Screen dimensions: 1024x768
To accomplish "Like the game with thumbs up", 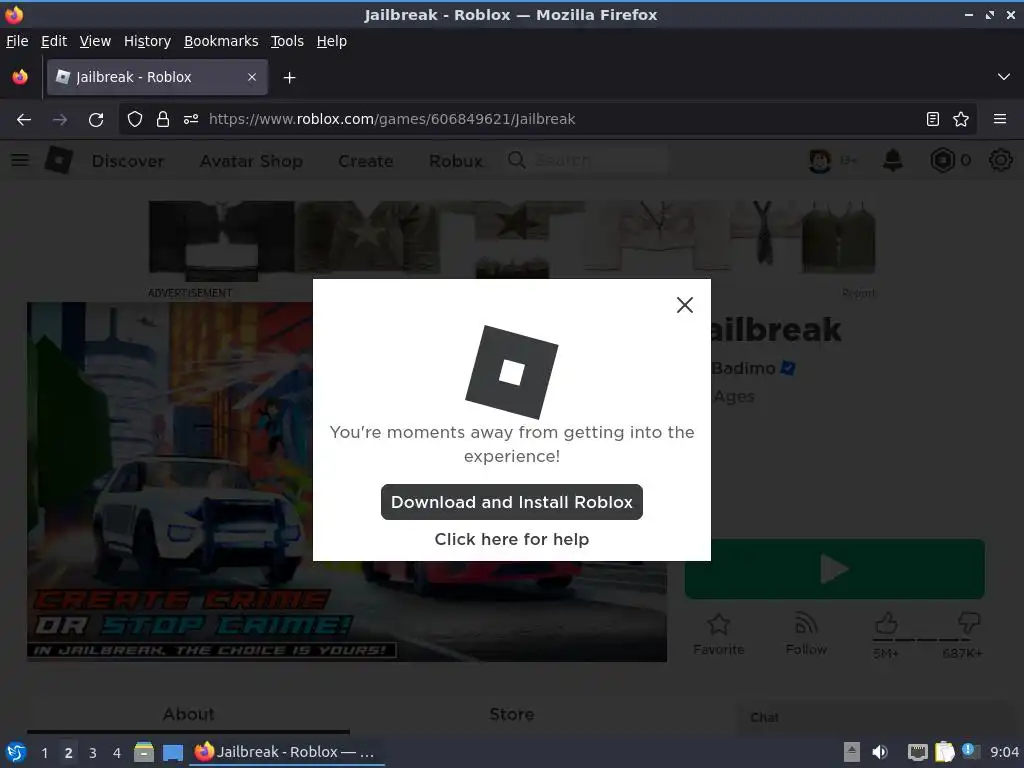I will pos(886,624).
